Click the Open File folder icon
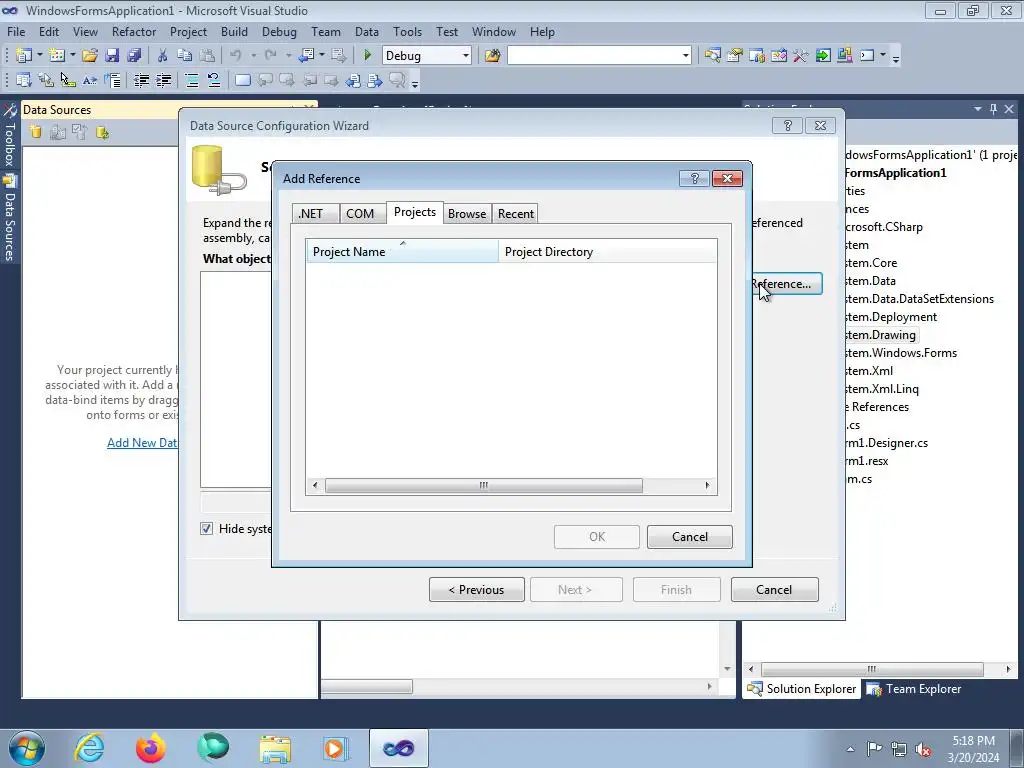This screenshot has width=1024, height=768. point(90,56)
